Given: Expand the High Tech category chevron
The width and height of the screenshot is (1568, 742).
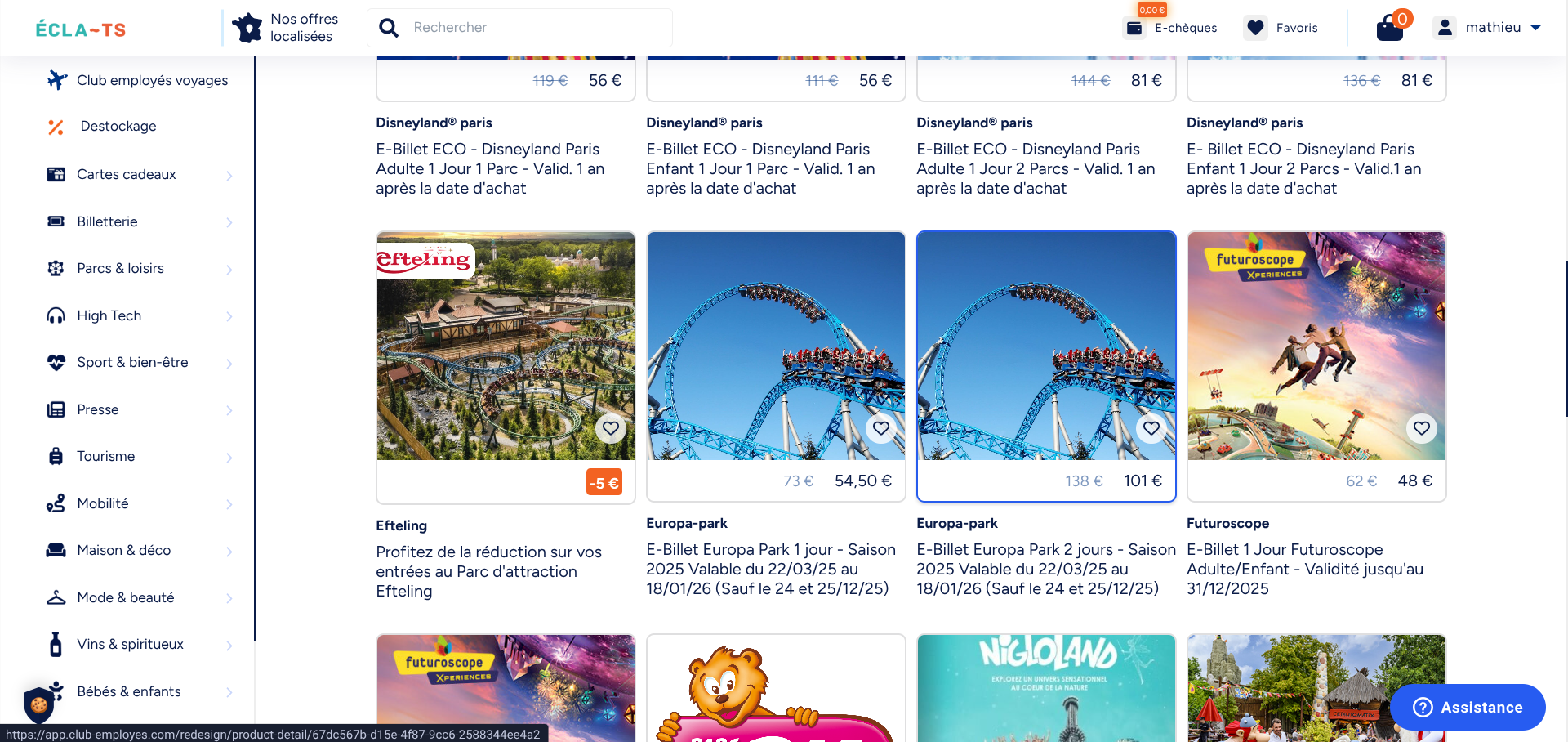Looking at the screenshot, I should point(229,316).
